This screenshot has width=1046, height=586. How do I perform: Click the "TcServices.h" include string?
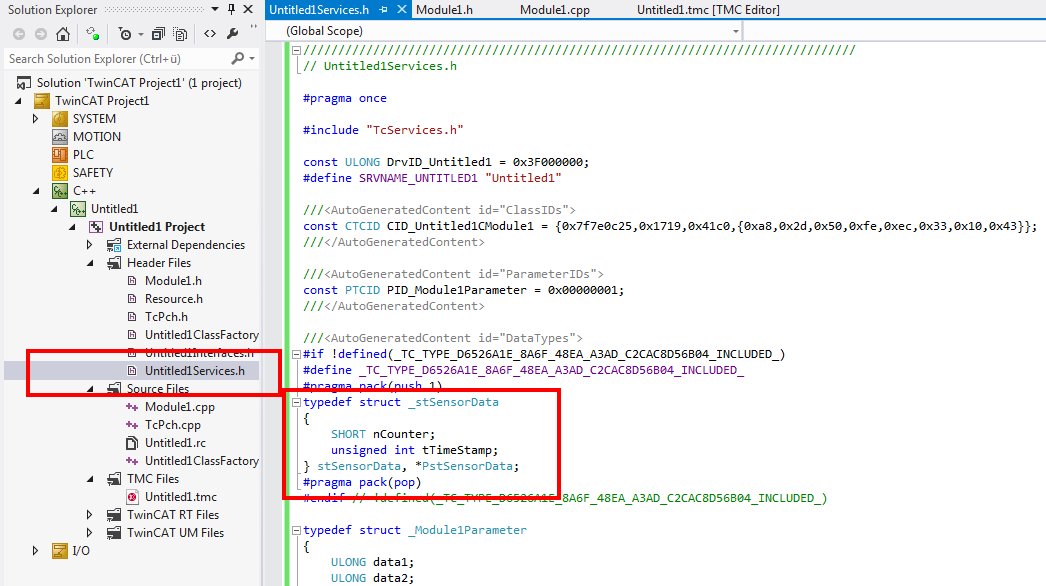(415, 130)
